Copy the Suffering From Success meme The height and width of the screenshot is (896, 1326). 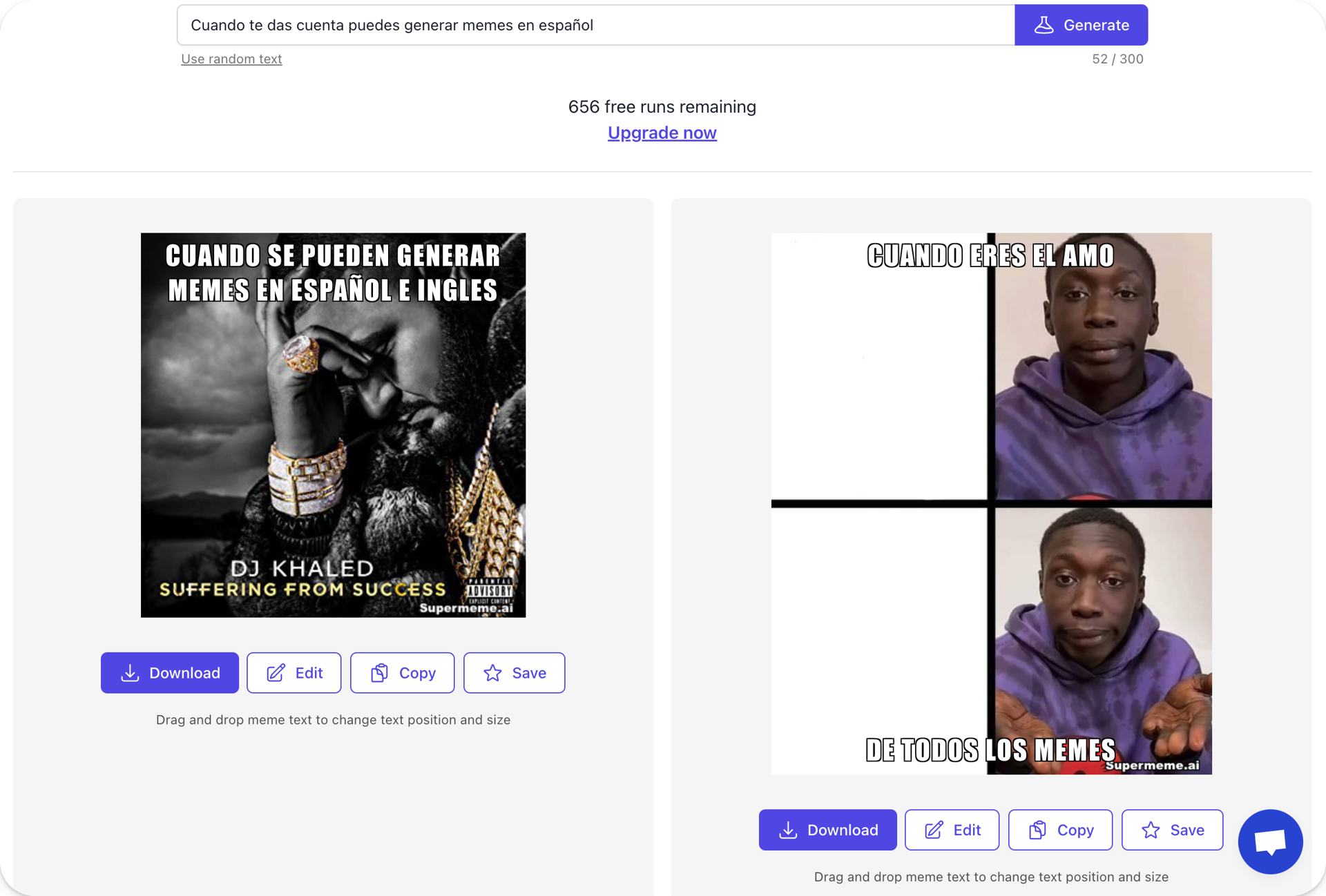tap(402, 672)
